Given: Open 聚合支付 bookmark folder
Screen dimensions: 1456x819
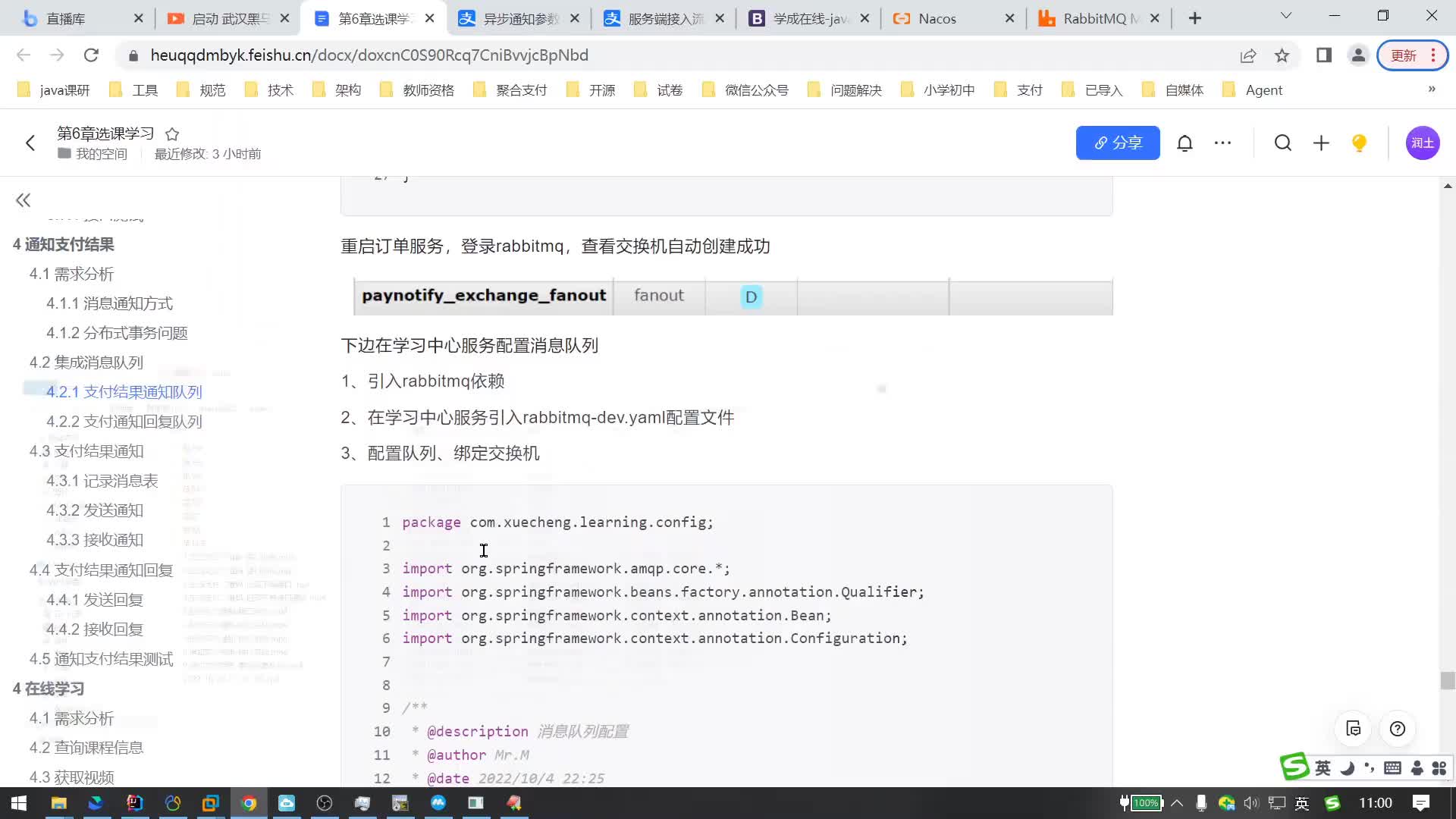Looking at the screenshot, I should point(510,90).
